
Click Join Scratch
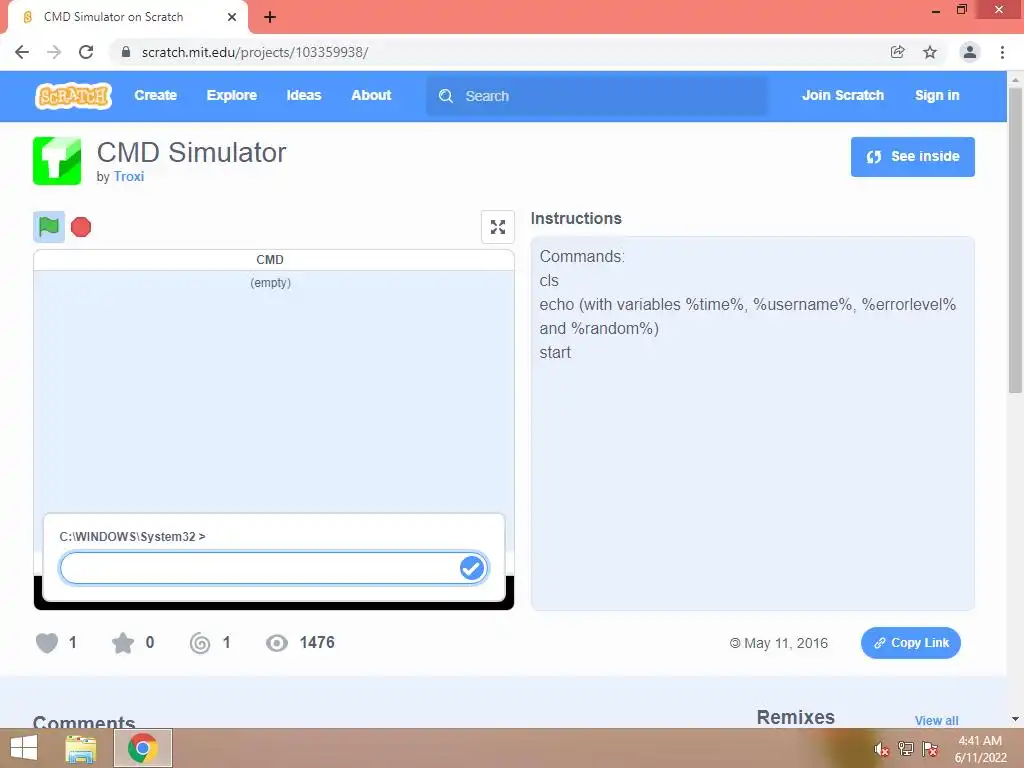(x=842, y=95)
